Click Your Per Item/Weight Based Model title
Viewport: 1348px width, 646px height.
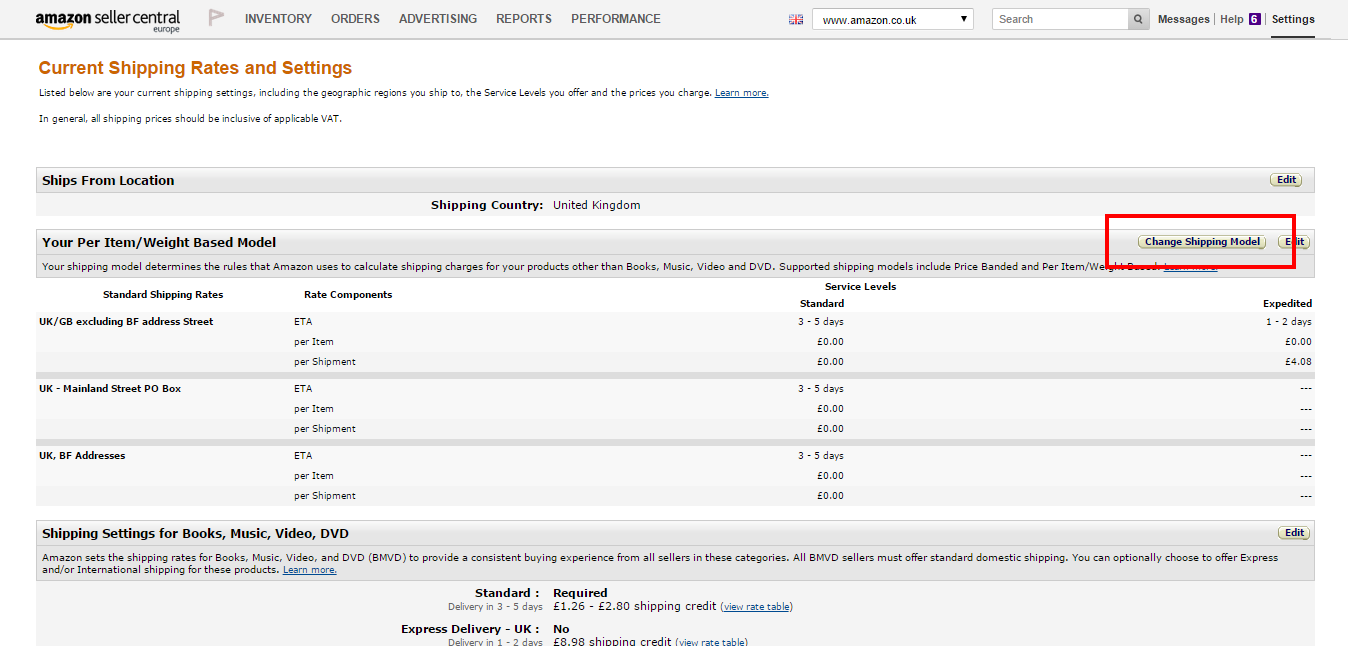pos(159,243)
